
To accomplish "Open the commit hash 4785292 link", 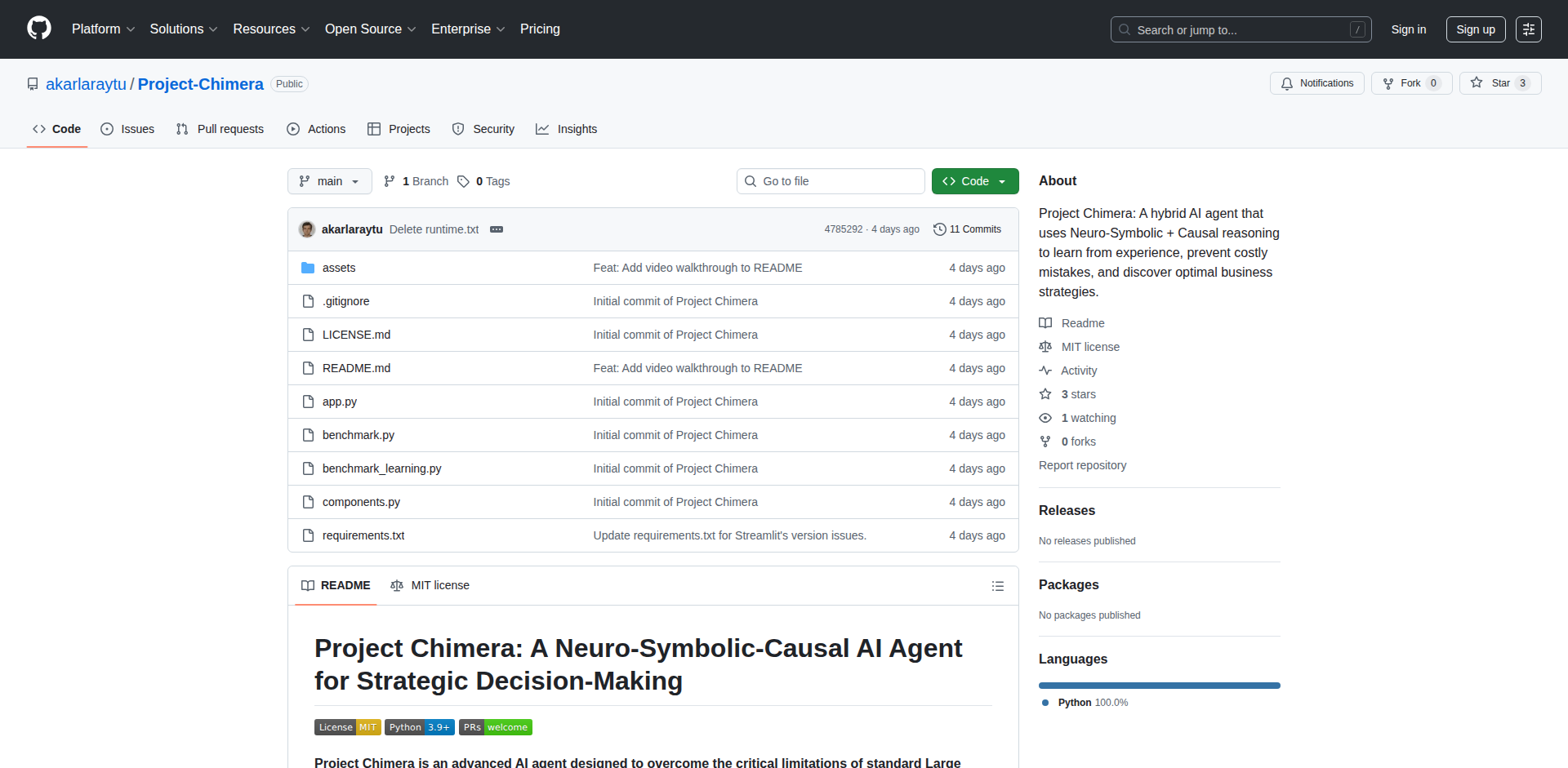I will [843, 229].
